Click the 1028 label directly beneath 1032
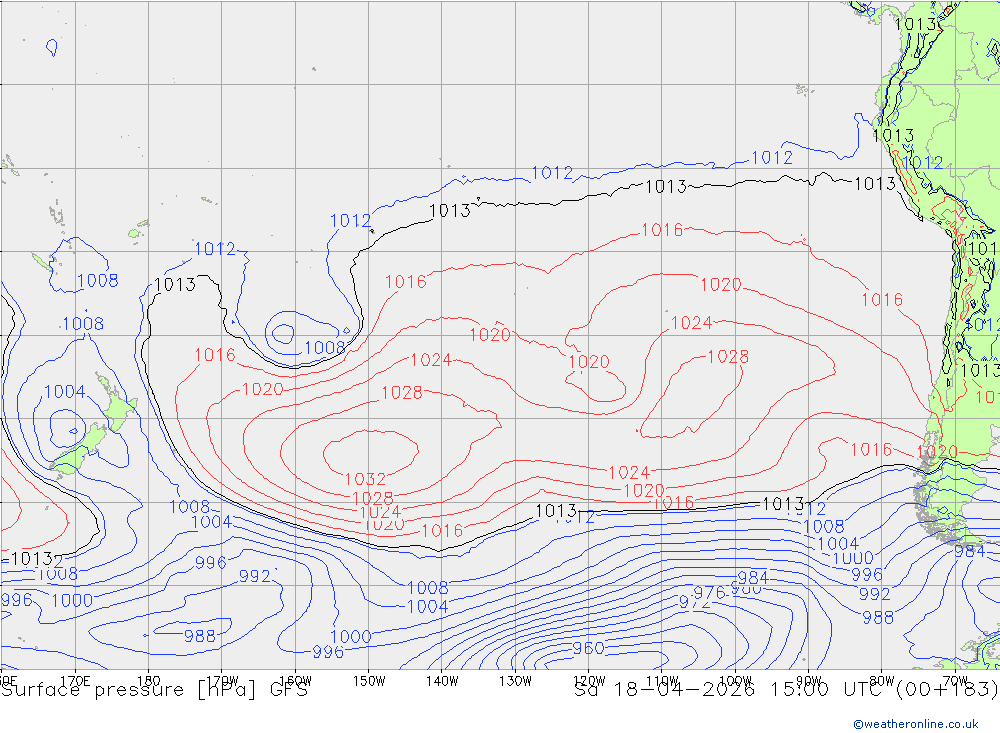The height and width of the screenshot is (733, 1000). pyautogui.click(x=372, y=498)
